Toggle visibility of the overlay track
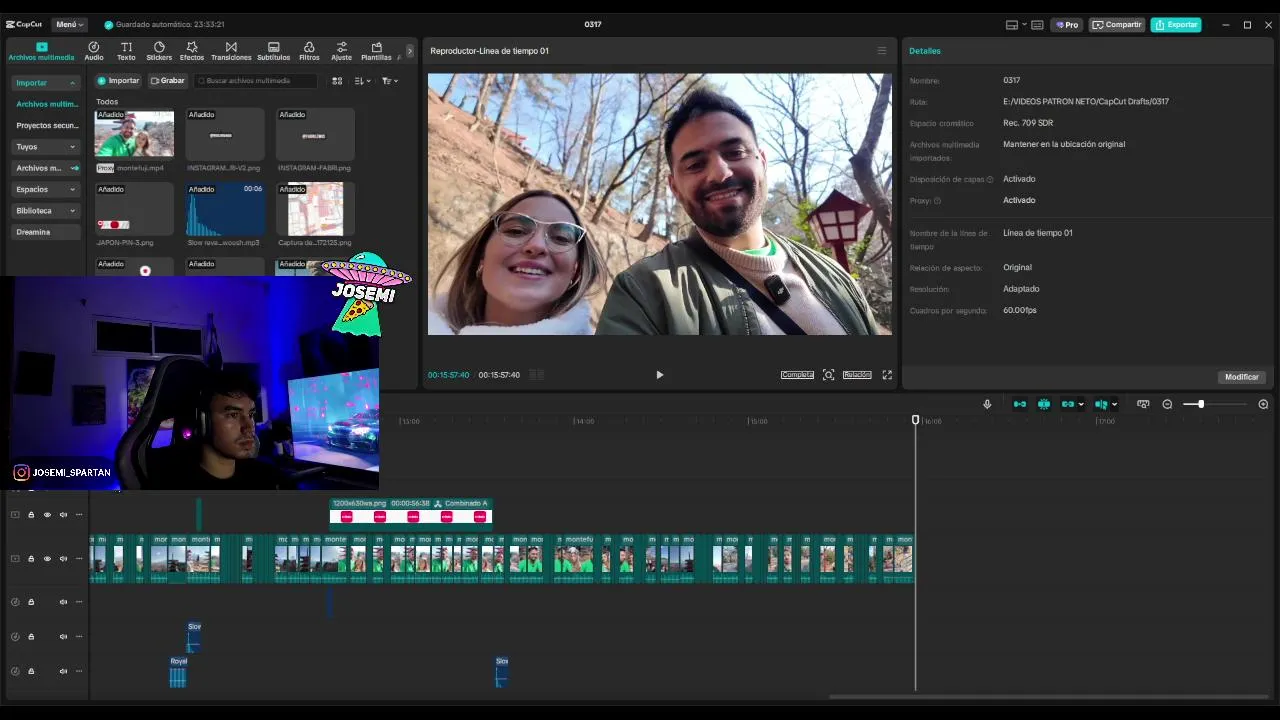This screenshot has width=1280, height=720. tap(47, 515)
